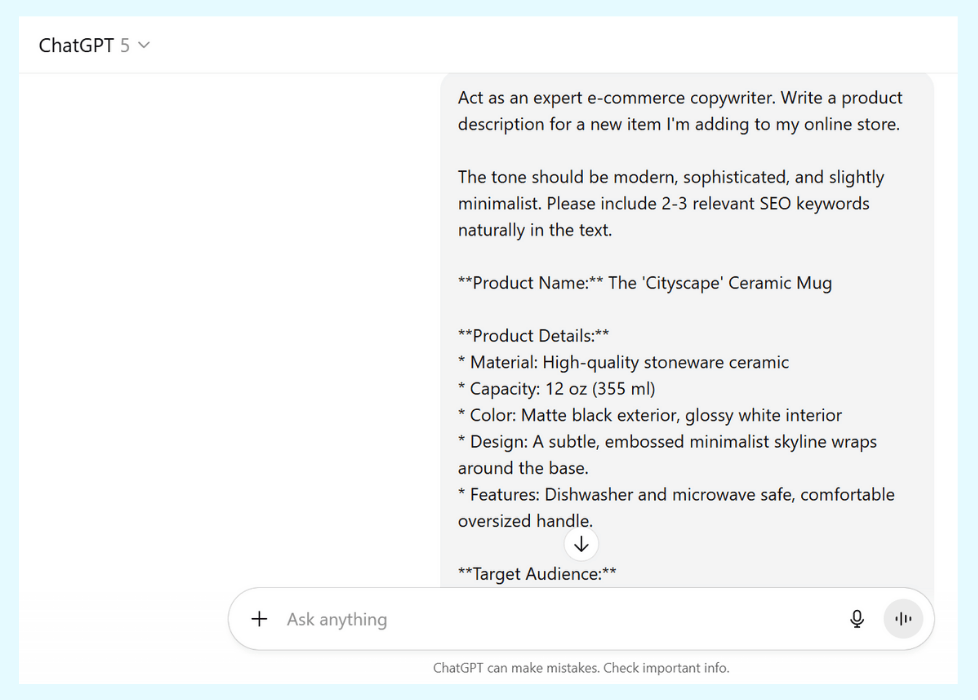Click the 'Act as an expert e-commerce copywriter' line
This screenshot has width=978, height=700.
[680, 98]
